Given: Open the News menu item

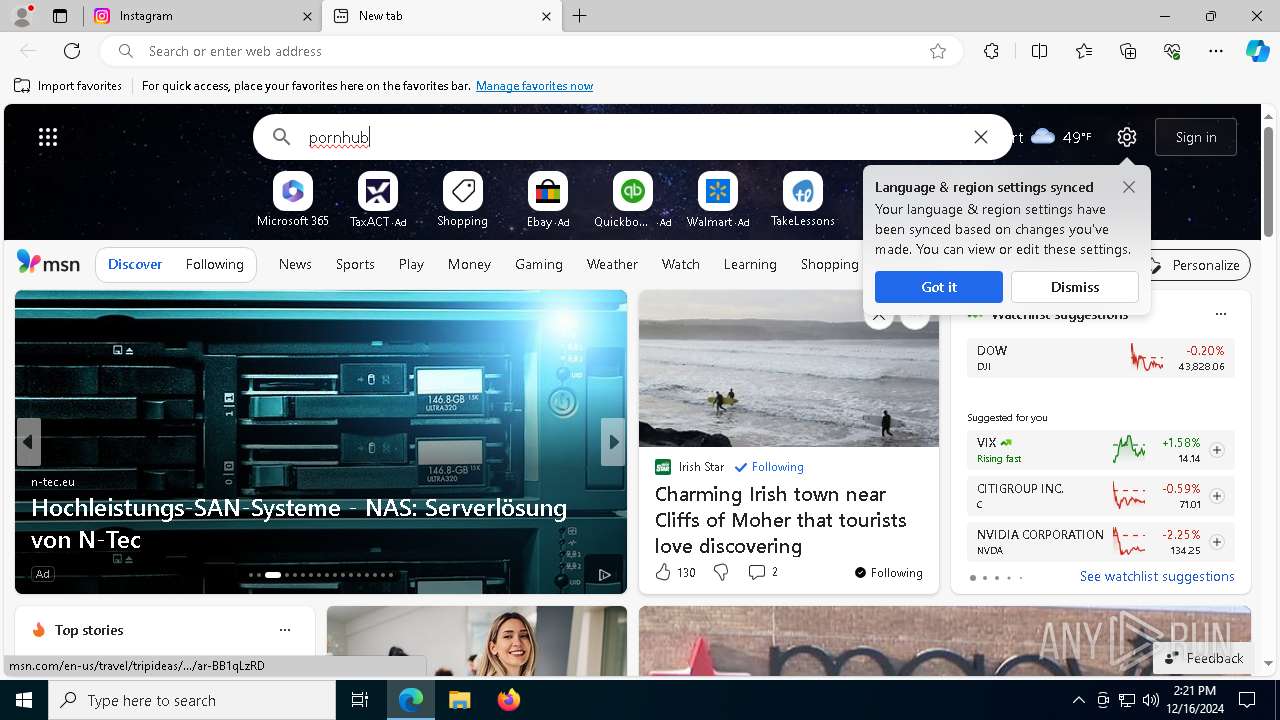Looking at the screenshot, I should tap(295, 264).
